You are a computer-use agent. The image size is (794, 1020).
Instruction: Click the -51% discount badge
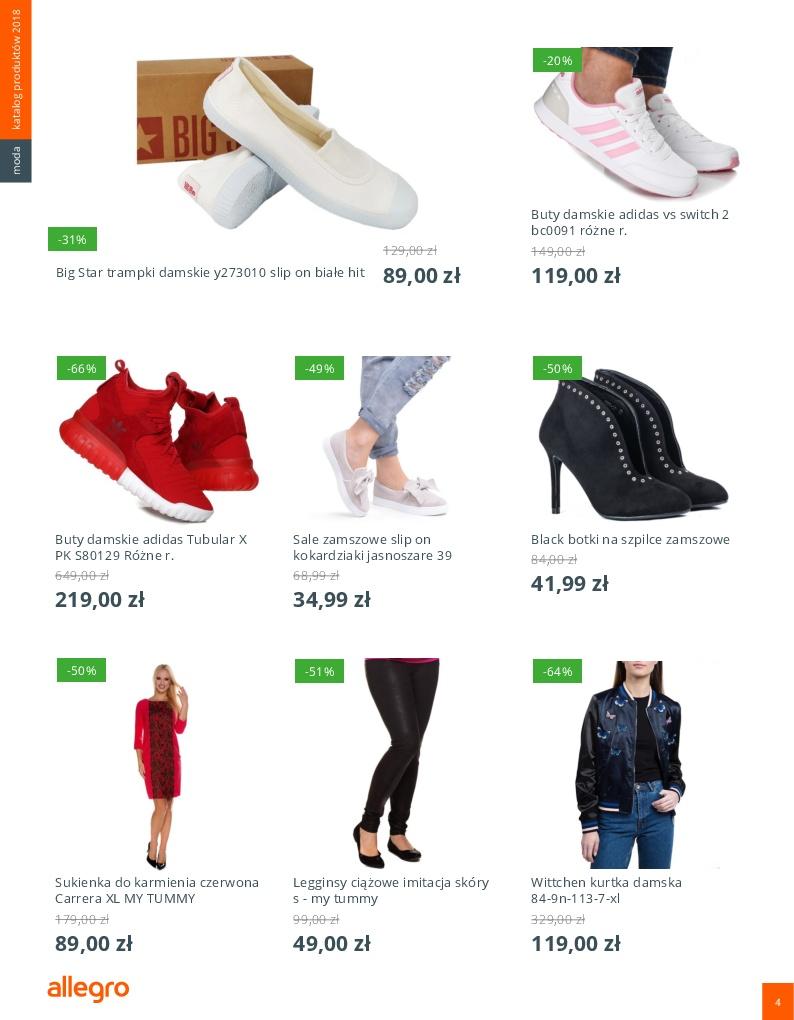319,671
